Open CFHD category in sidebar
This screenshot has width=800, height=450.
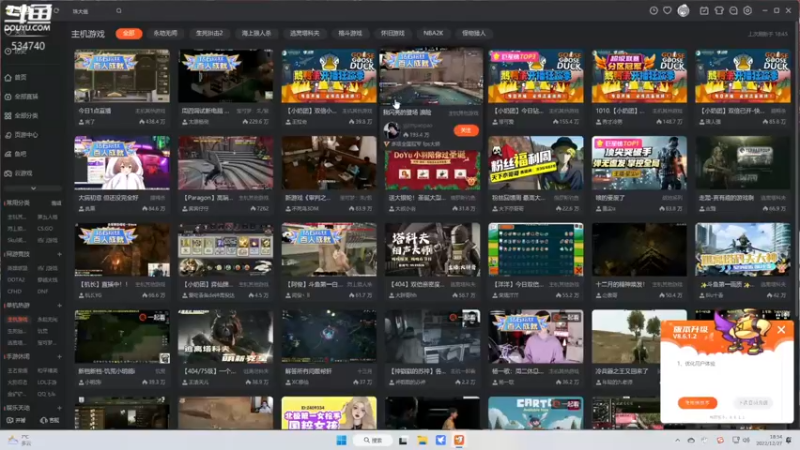[x=14, y=291]
